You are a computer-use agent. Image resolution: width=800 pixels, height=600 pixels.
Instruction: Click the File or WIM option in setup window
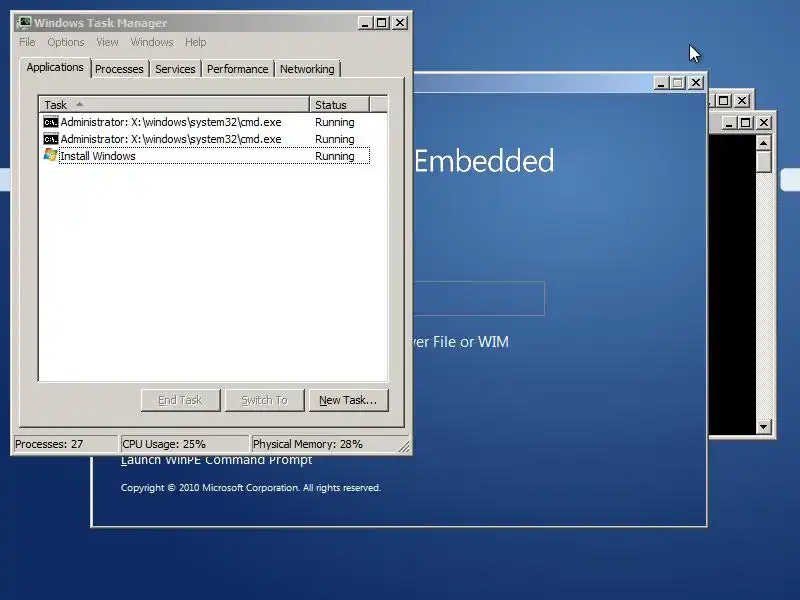tap(461, 342)
